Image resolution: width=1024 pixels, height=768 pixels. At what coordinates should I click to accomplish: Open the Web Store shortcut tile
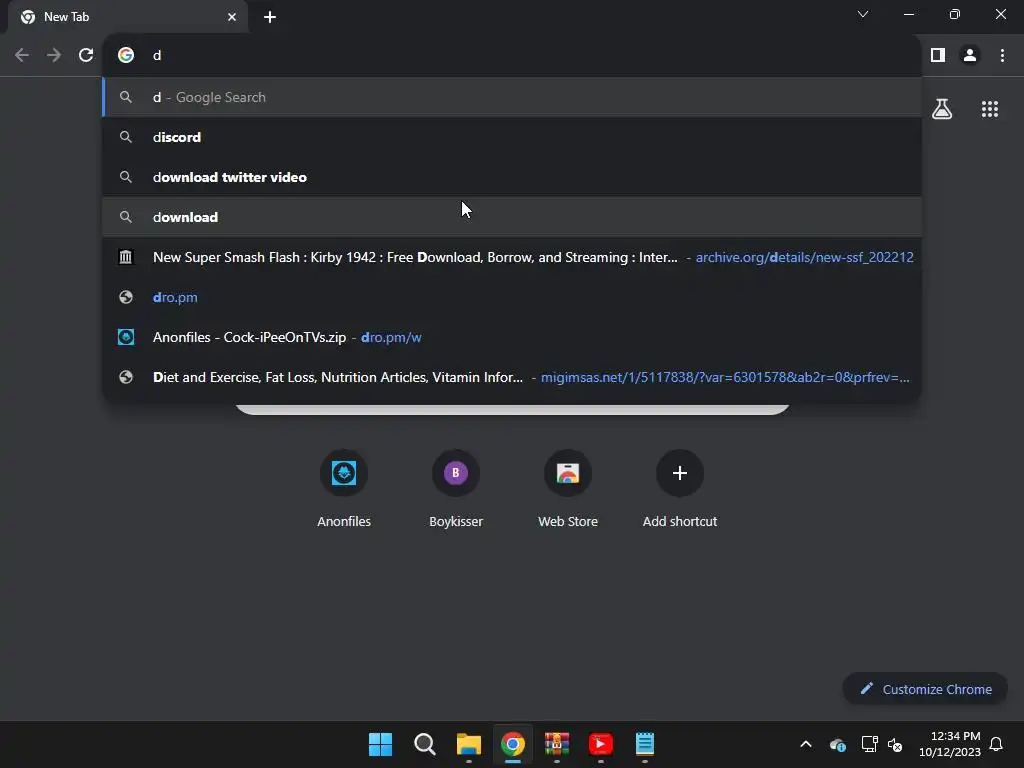pos(568,488)
